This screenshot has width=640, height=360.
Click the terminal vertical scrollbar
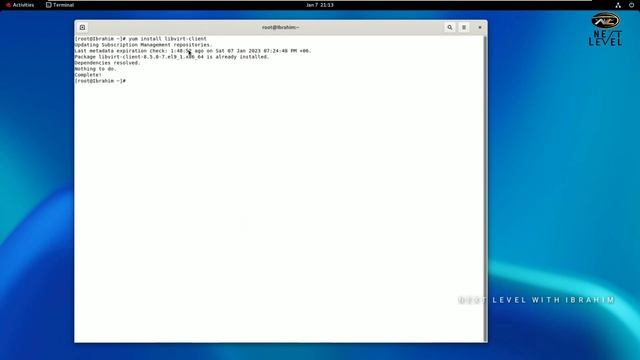tap(485, 189)
